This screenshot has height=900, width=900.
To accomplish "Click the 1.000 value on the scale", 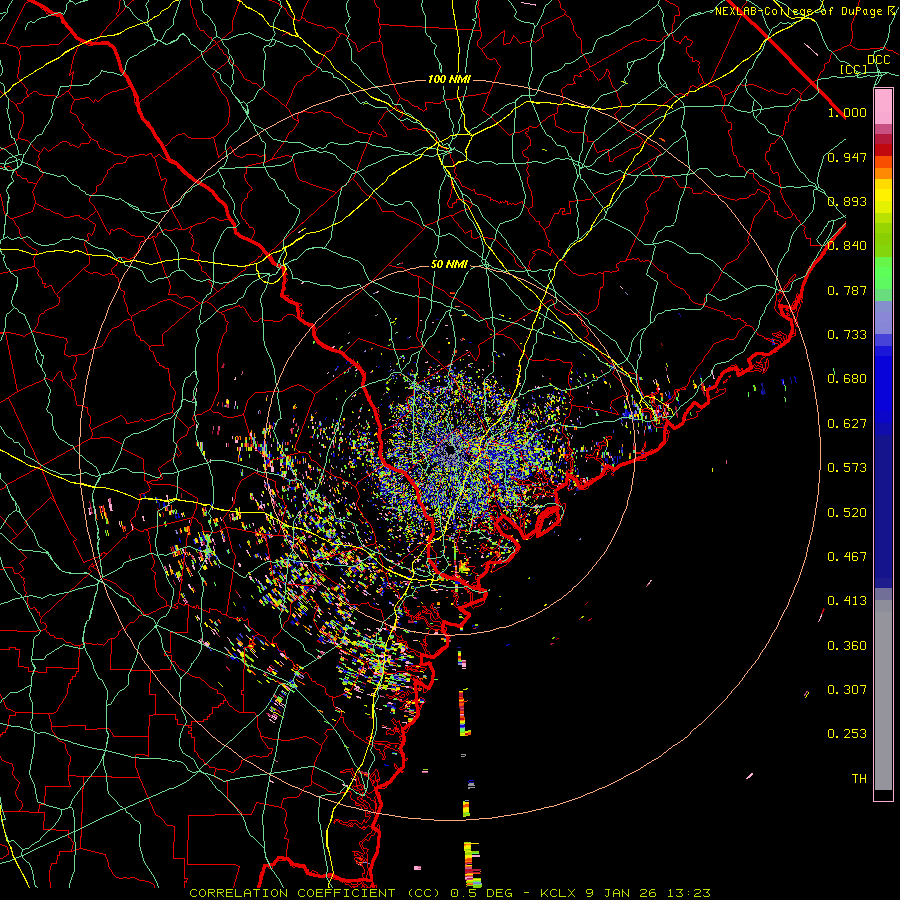I will (x=847, y=112).
